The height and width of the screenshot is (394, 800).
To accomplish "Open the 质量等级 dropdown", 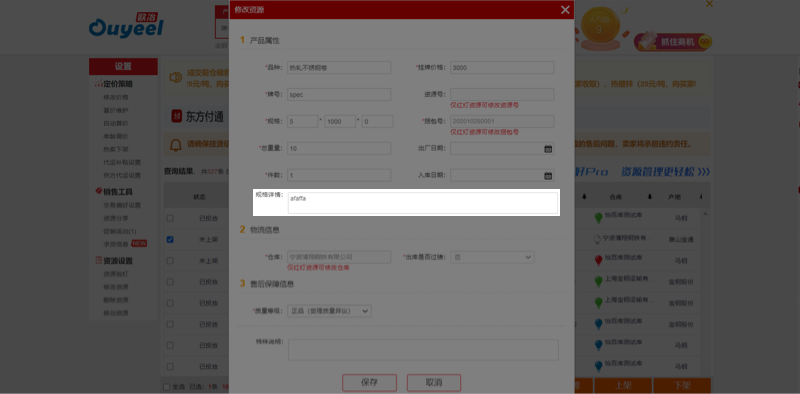I will point(329,311).
